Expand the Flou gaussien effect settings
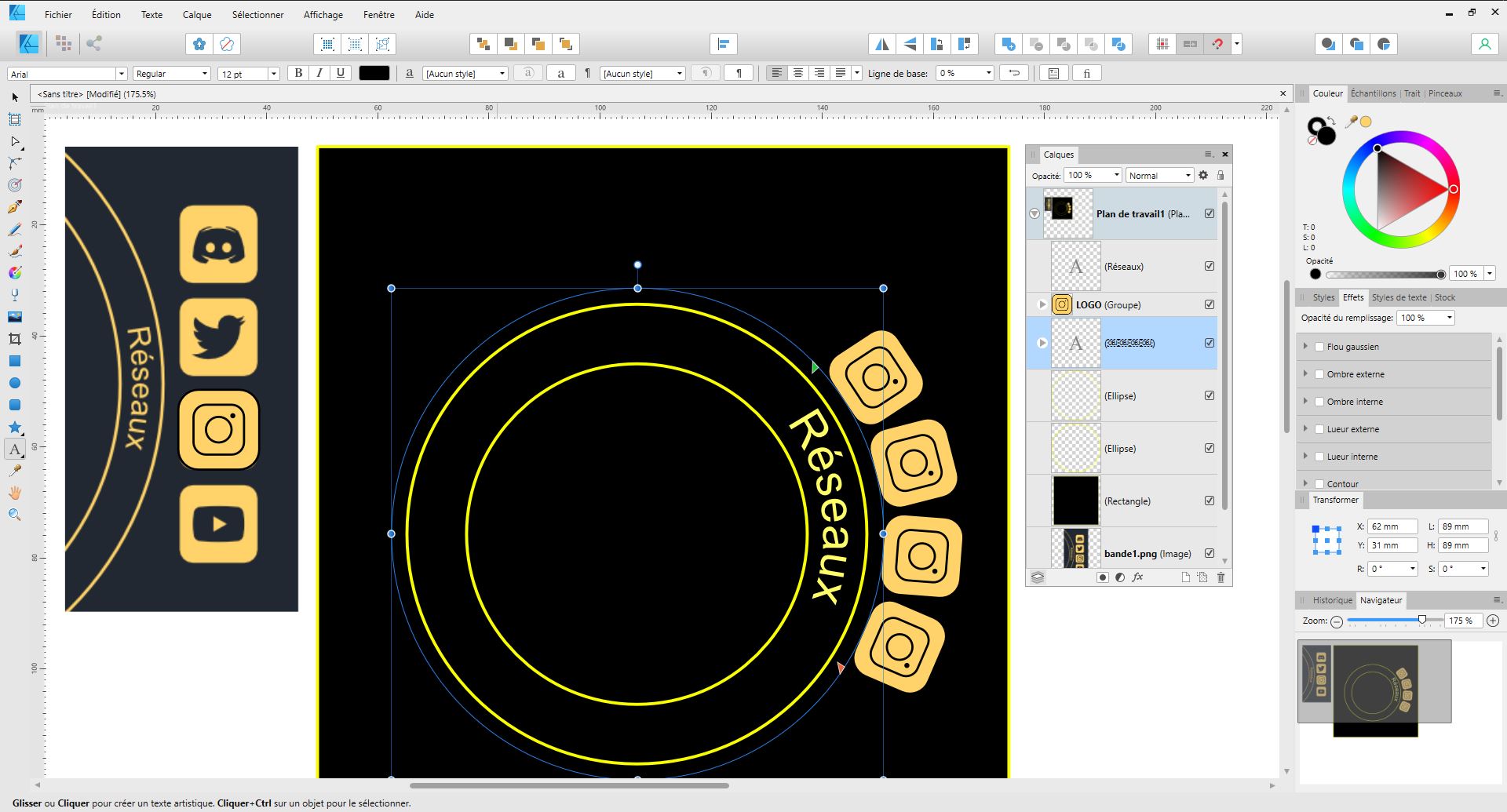The image size is (1507, 812). click(x=1306, y=347)
